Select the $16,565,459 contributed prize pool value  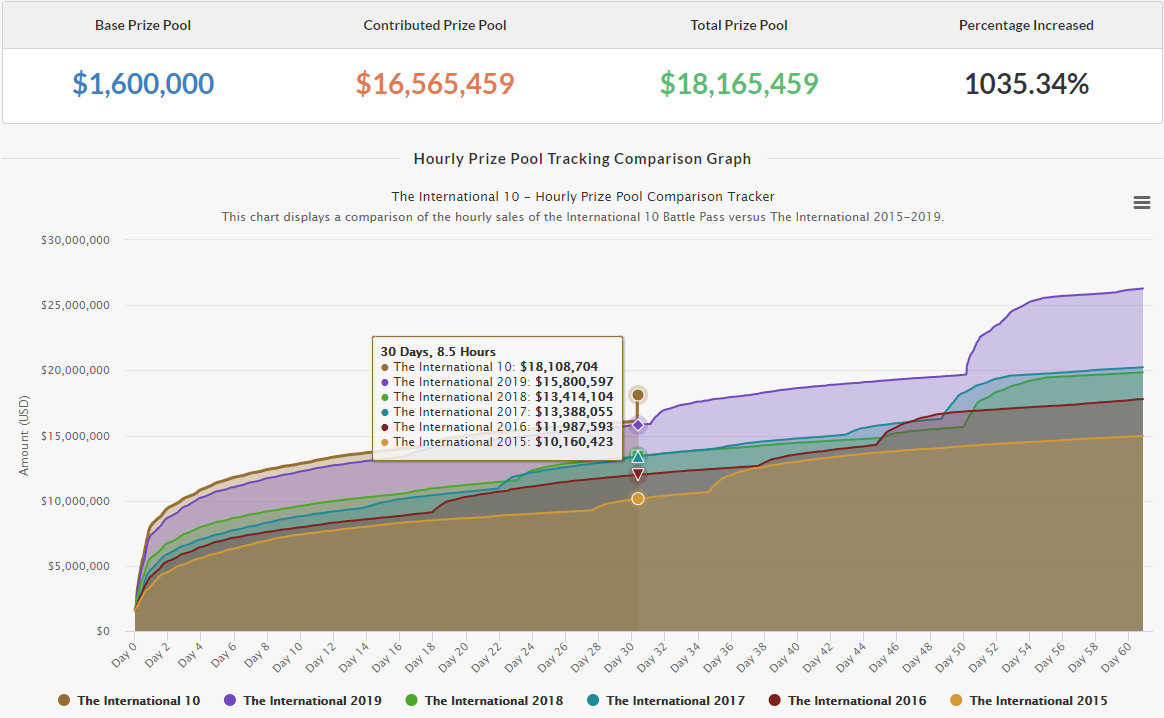click(x=435, y=84)
